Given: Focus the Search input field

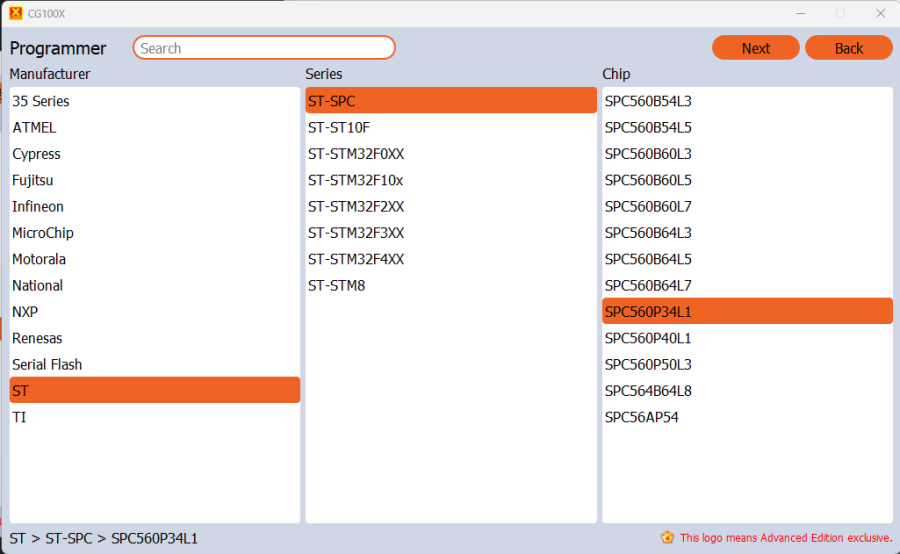Looking at the screenshot, I should click(x=264, y=48).
